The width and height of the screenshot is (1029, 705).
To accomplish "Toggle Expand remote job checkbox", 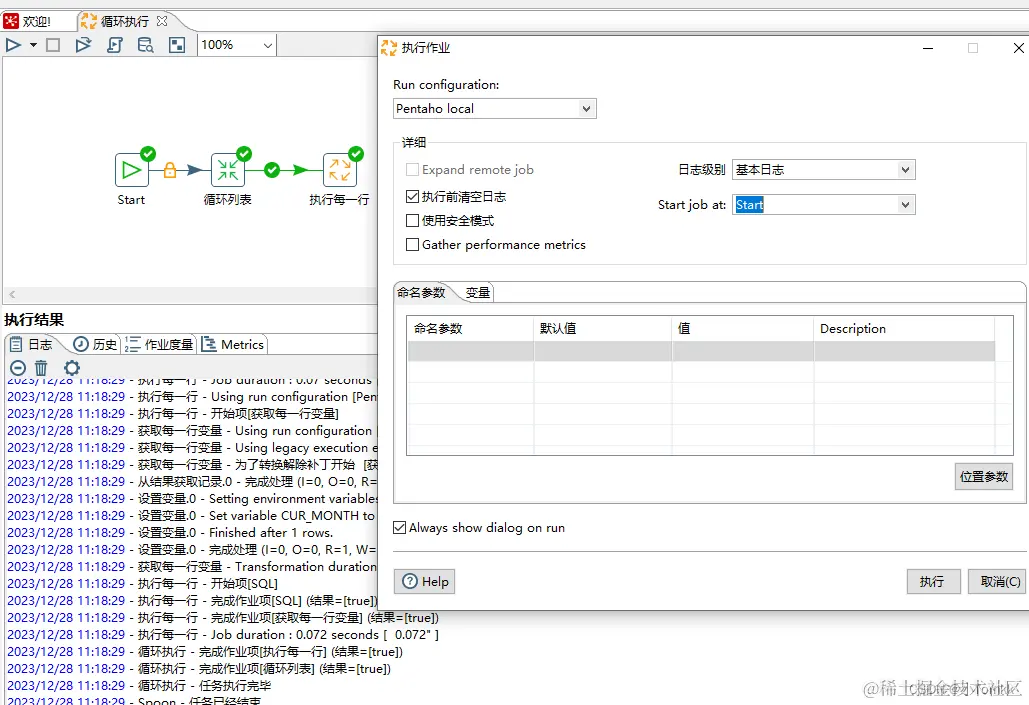I will (x=413, y=170).
